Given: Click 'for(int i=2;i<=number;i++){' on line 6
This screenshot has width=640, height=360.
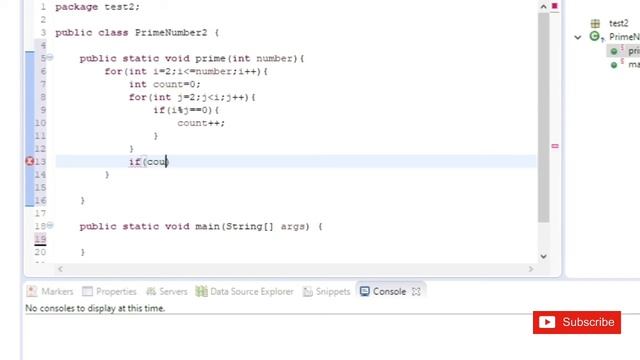Looking at the screenshot, I should 186,71.
